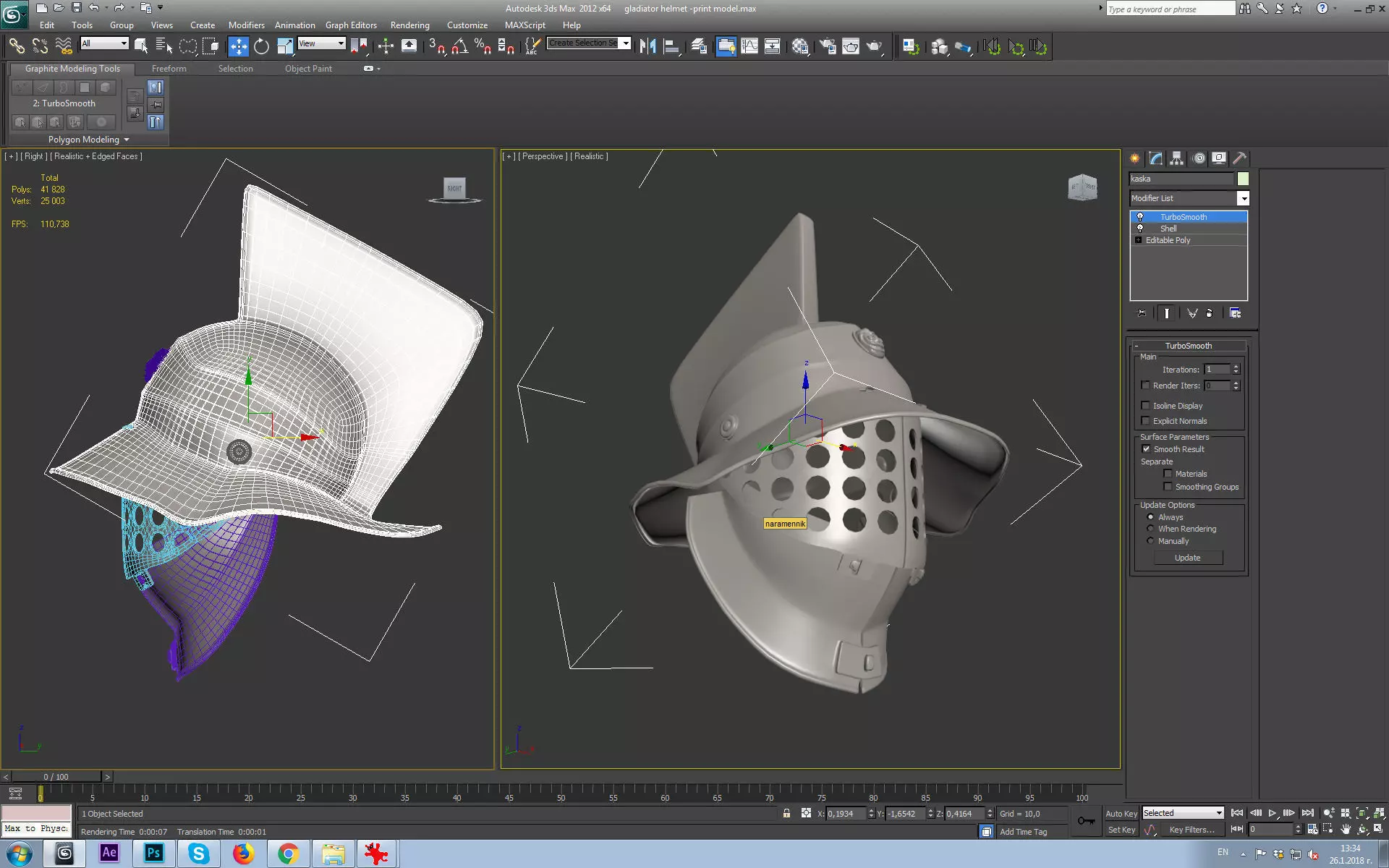Click Configure Modifier Sets icon
This screenshot has height=868, width=1389.
[x=1235, y=313]
